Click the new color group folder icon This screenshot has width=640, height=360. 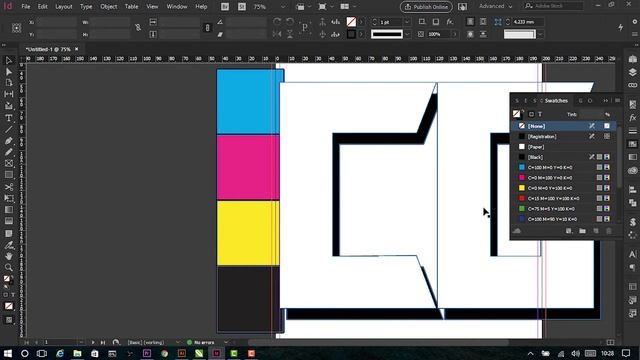pos(582,231)
